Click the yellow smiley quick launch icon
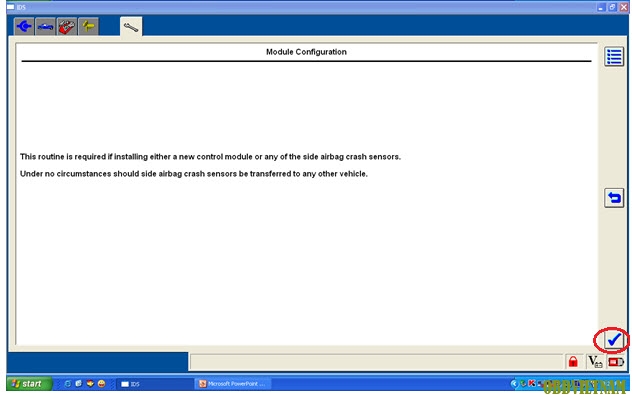The width and height of the screenshot is (633, 398). pyautogui.click(x=101, y=383)
